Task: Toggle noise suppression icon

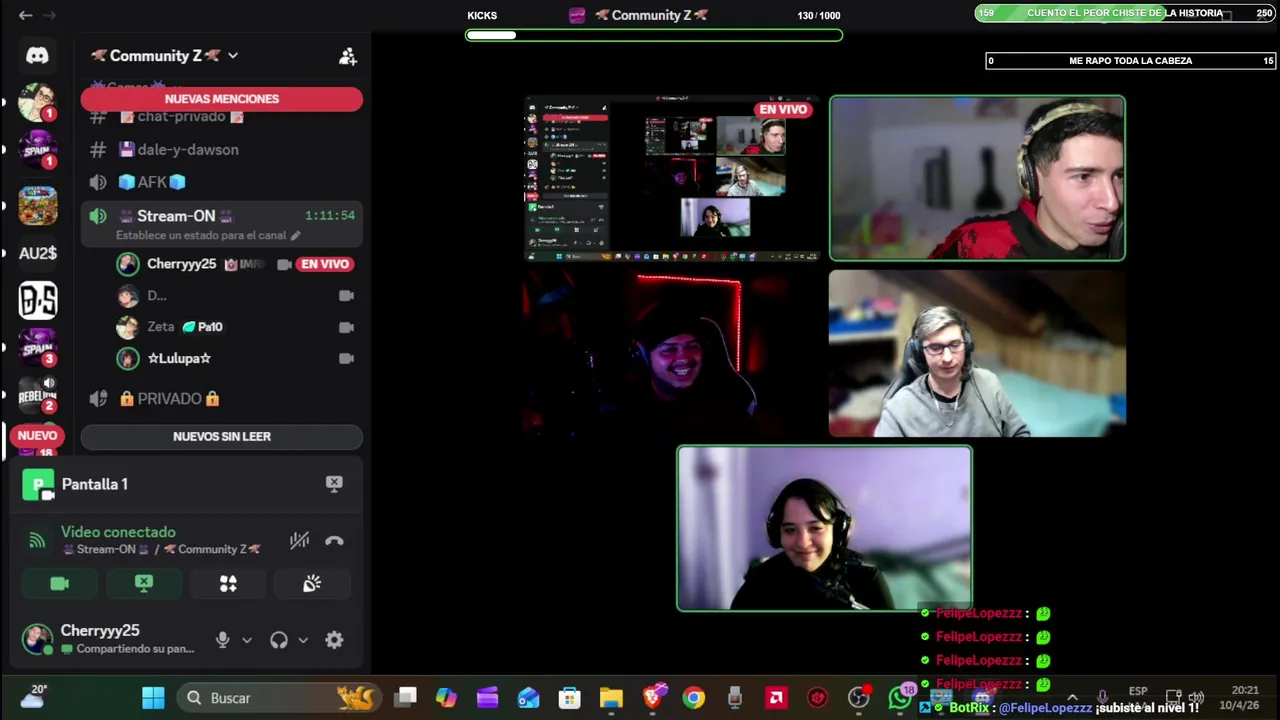Action: pos(299,541)
